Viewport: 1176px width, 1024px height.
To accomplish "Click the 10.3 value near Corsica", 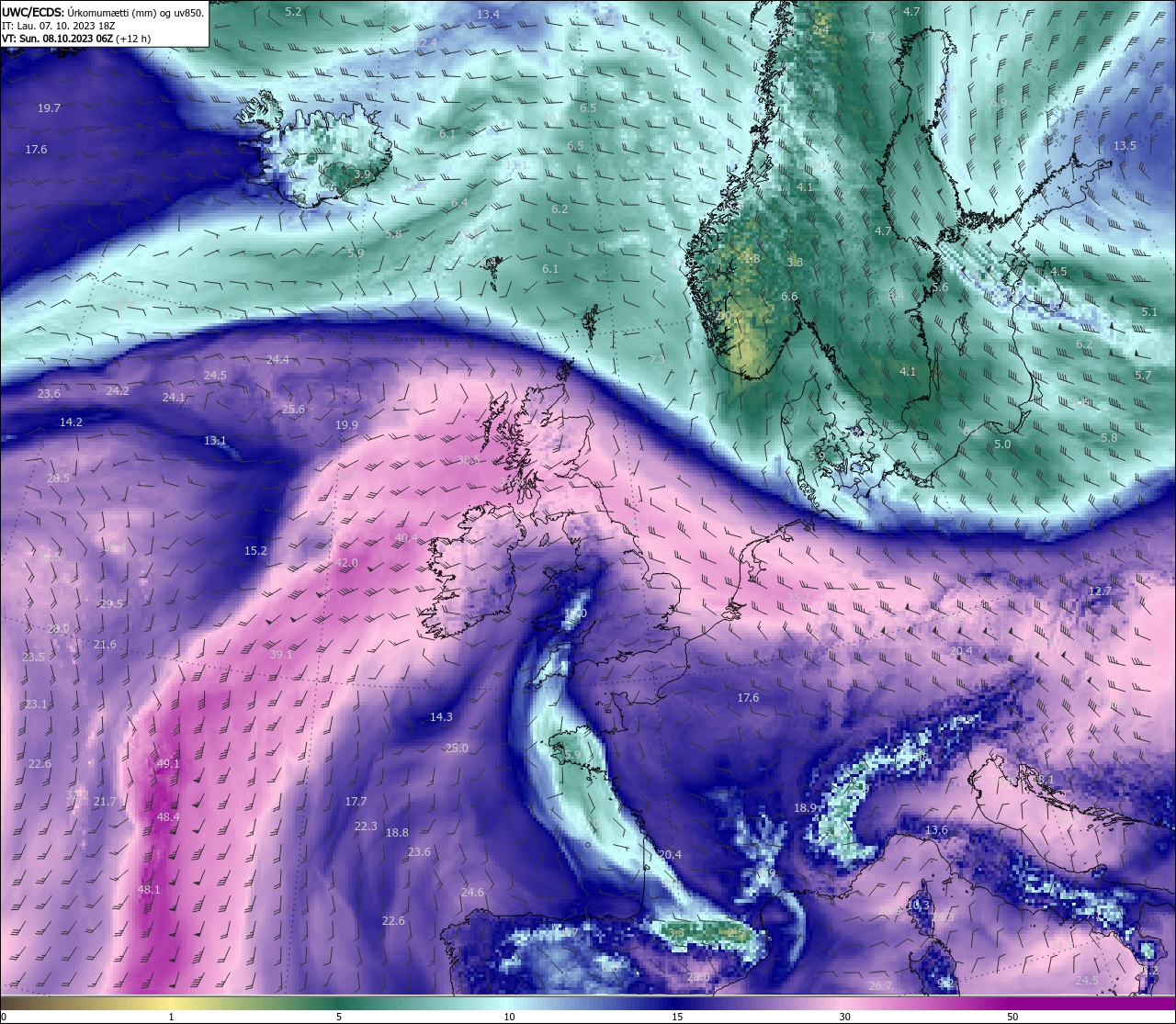I will 918,906.
